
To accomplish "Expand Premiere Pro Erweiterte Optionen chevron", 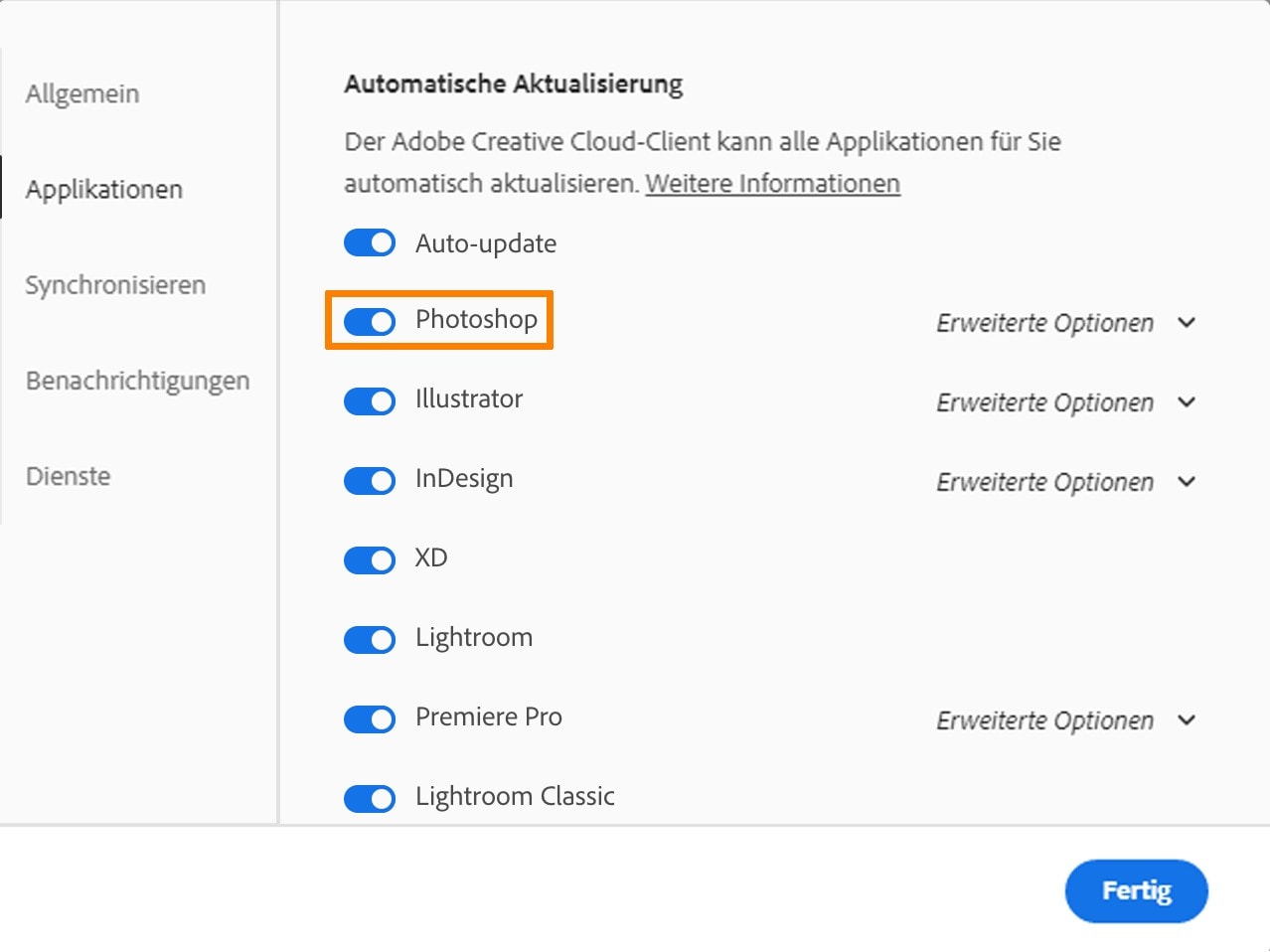I will coord(1187,720).
